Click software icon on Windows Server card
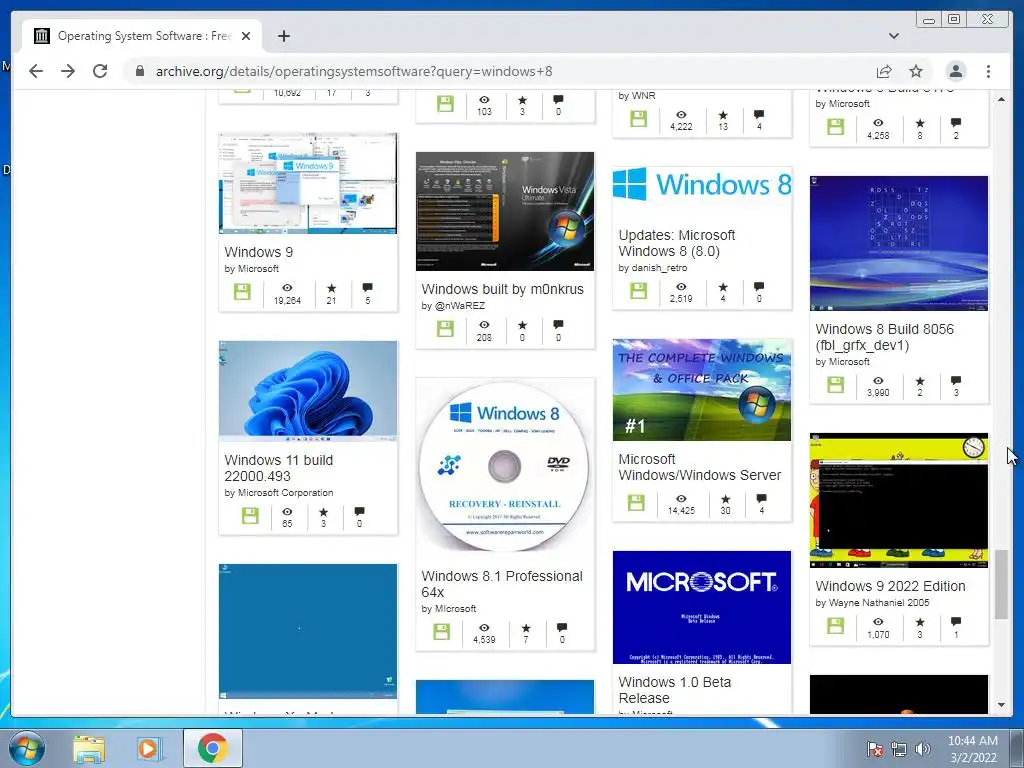Screen dimensions: 1024x768 (636, 503)
